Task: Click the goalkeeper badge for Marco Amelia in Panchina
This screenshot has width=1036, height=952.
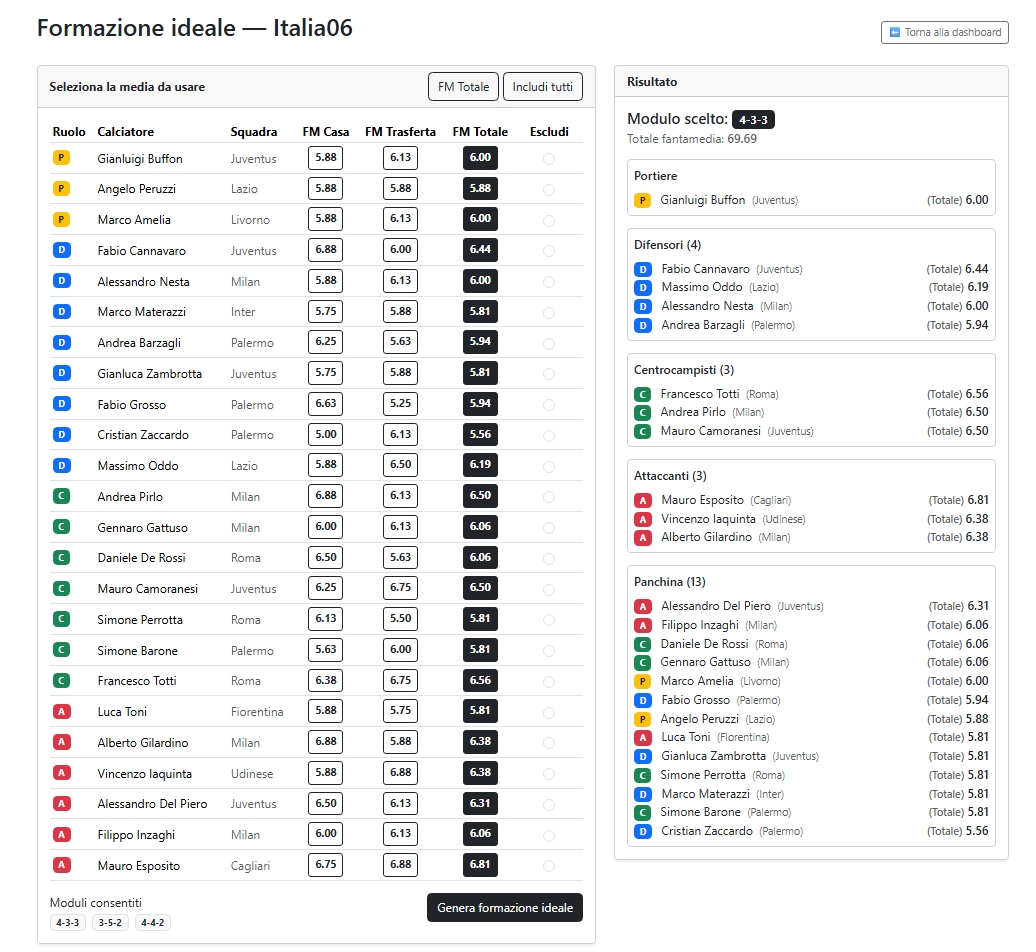Action: (642, 681)
